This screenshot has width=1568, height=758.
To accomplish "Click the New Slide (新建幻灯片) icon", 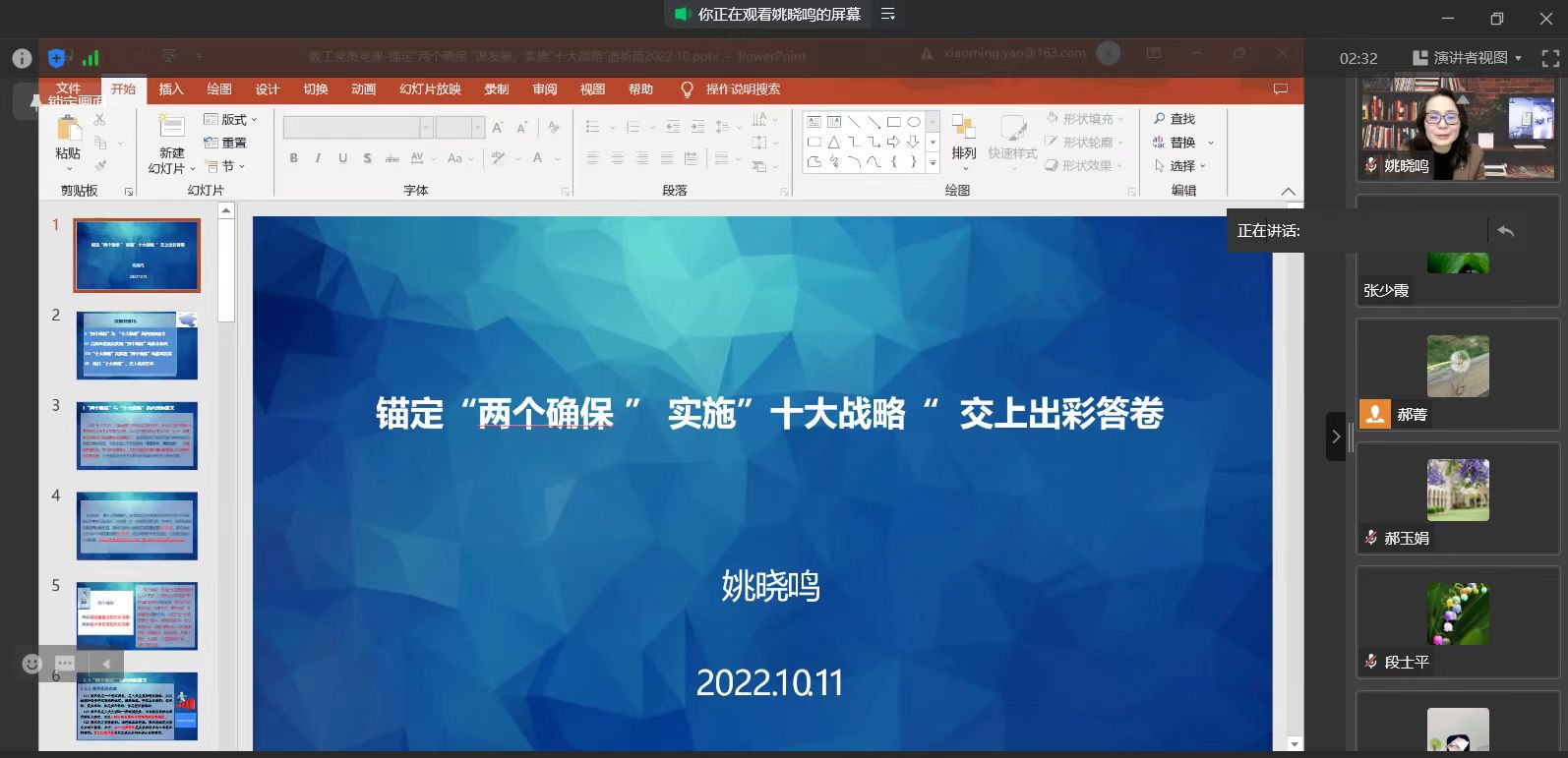I will (172, 127).
